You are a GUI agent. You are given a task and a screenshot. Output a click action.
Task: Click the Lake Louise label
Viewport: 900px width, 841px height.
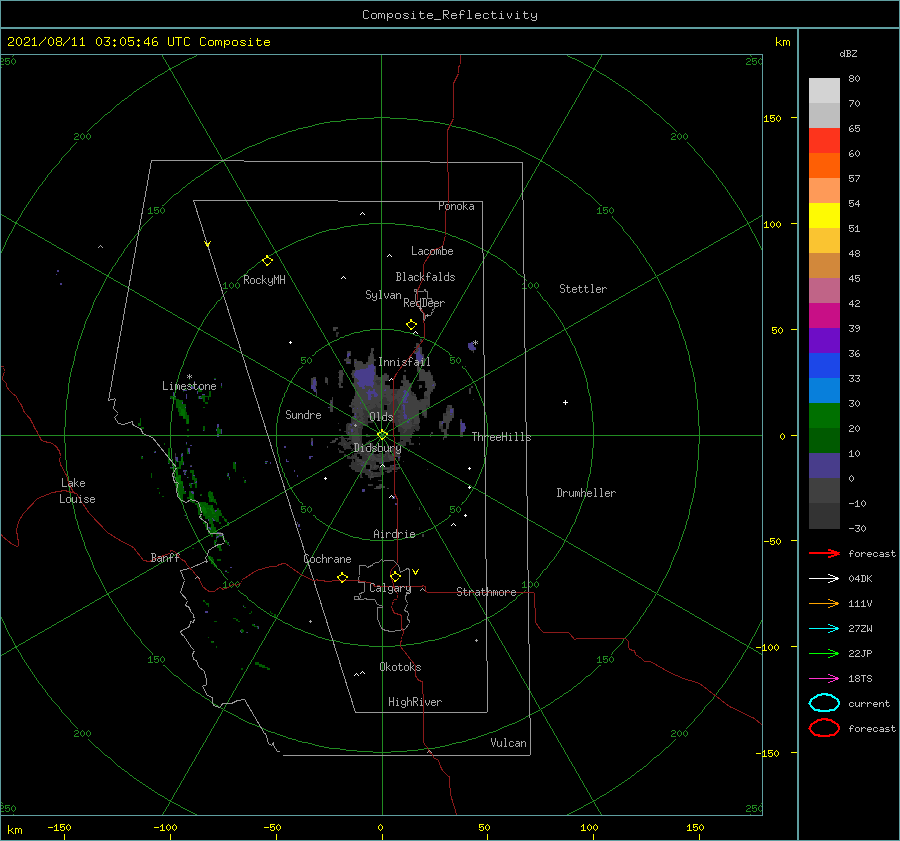pyautogui.click(x=77, y=491)
